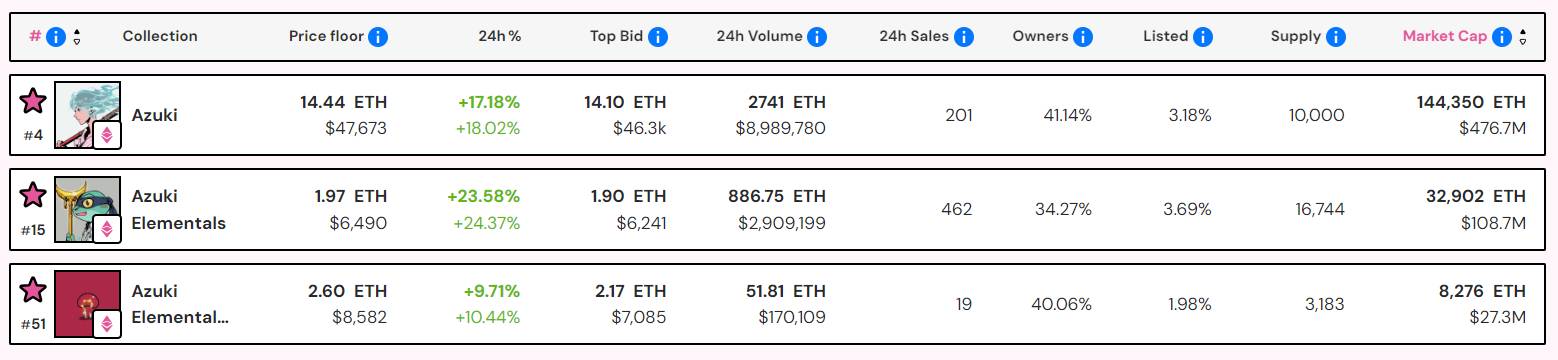Open the Supply column info icon
This screenshot has width=1558, height=360.
1336,37
